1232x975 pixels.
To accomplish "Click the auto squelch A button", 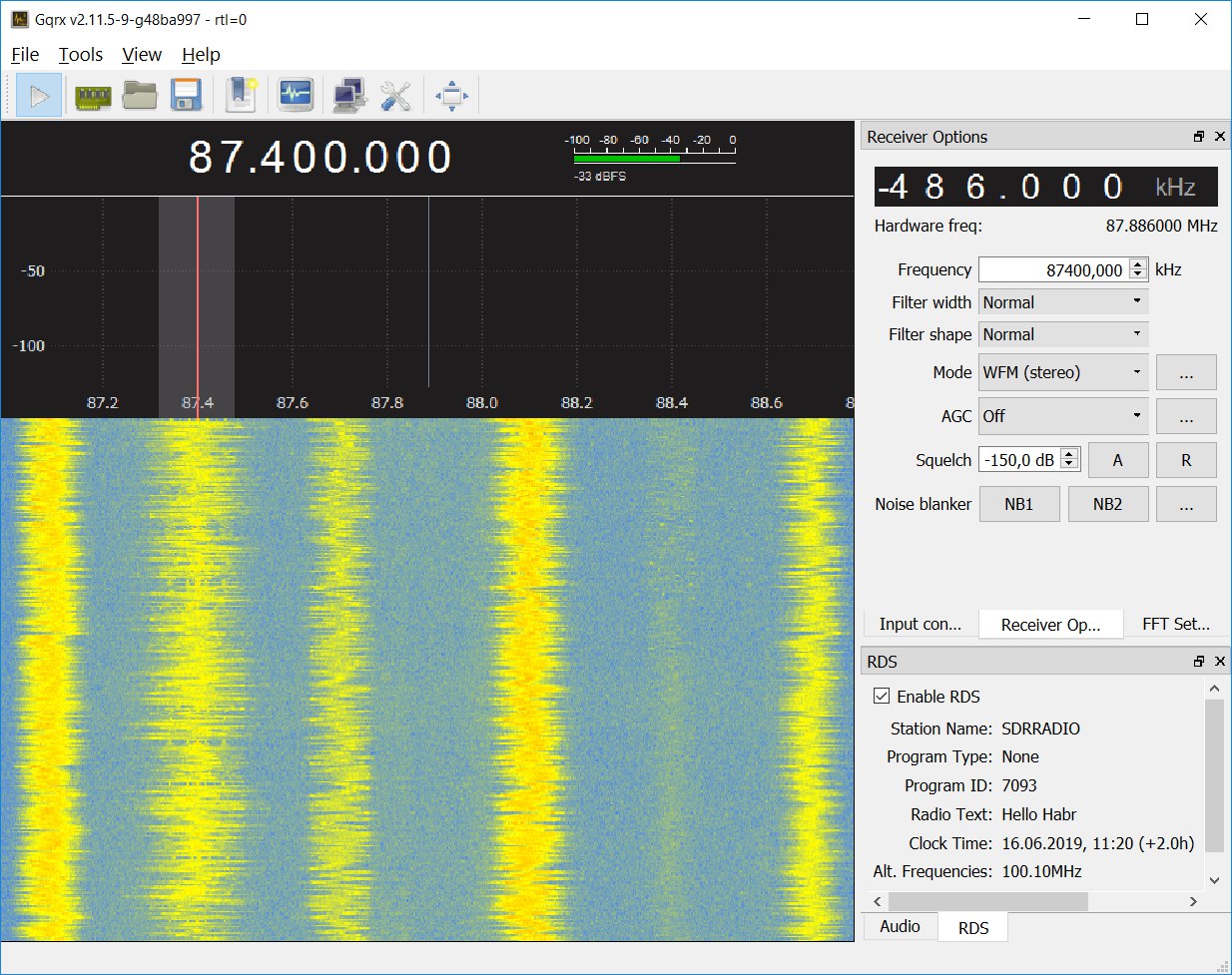I will [x=1118, y=460].
